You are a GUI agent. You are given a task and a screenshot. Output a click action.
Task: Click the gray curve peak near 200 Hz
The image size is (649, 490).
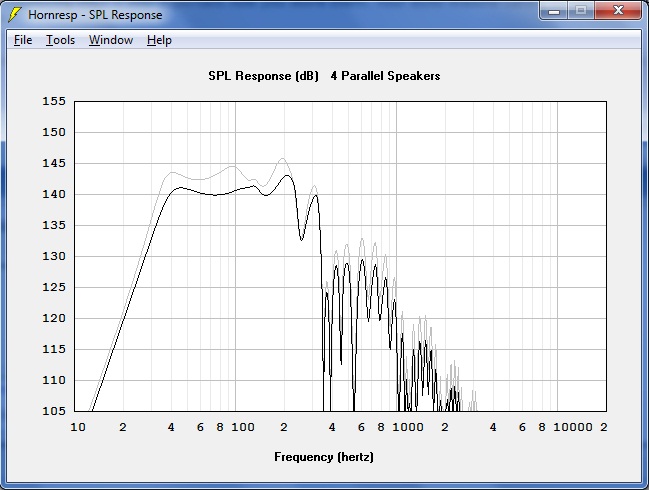click(282, 159)
